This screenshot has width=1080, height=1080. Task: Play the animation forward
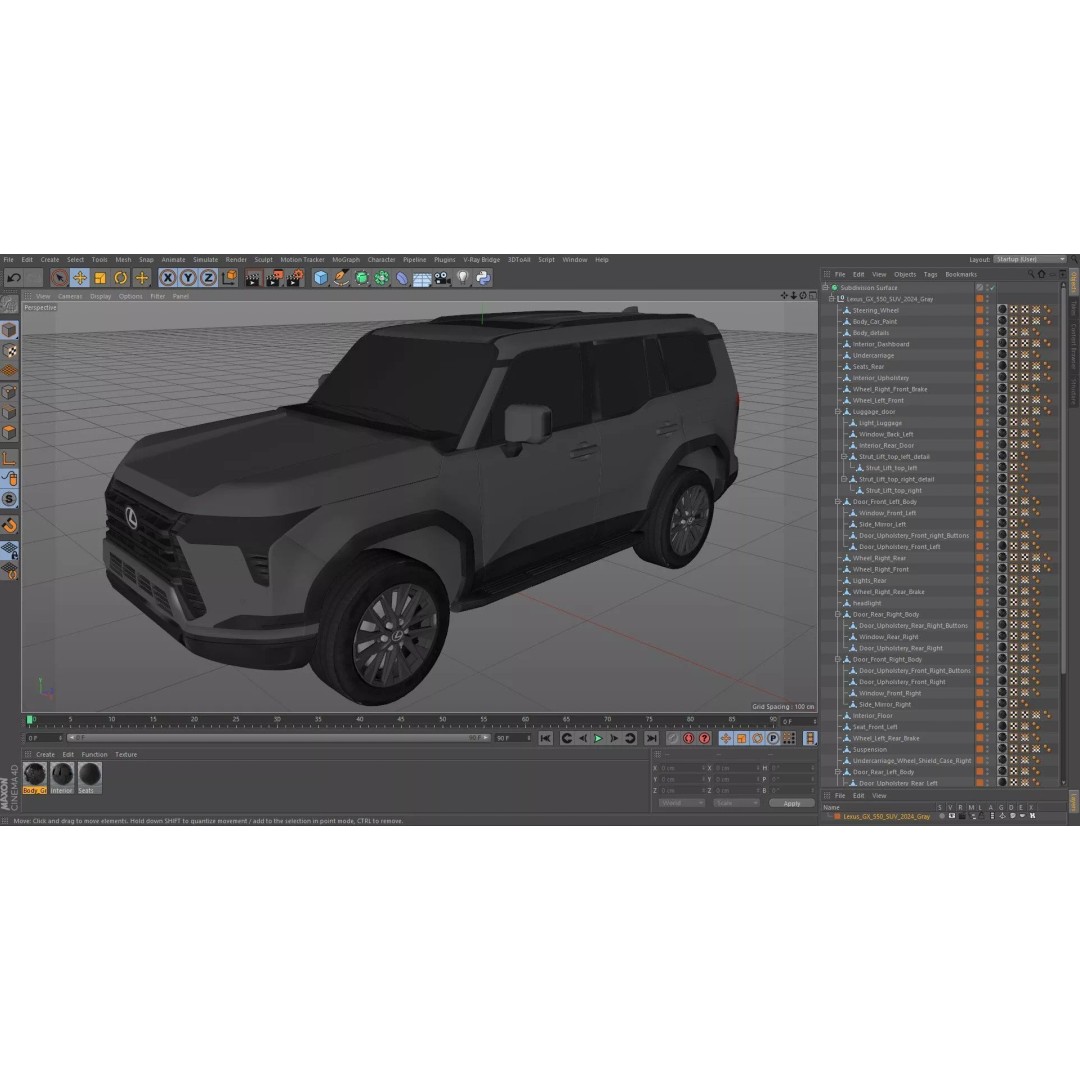[x=599, y=738]
